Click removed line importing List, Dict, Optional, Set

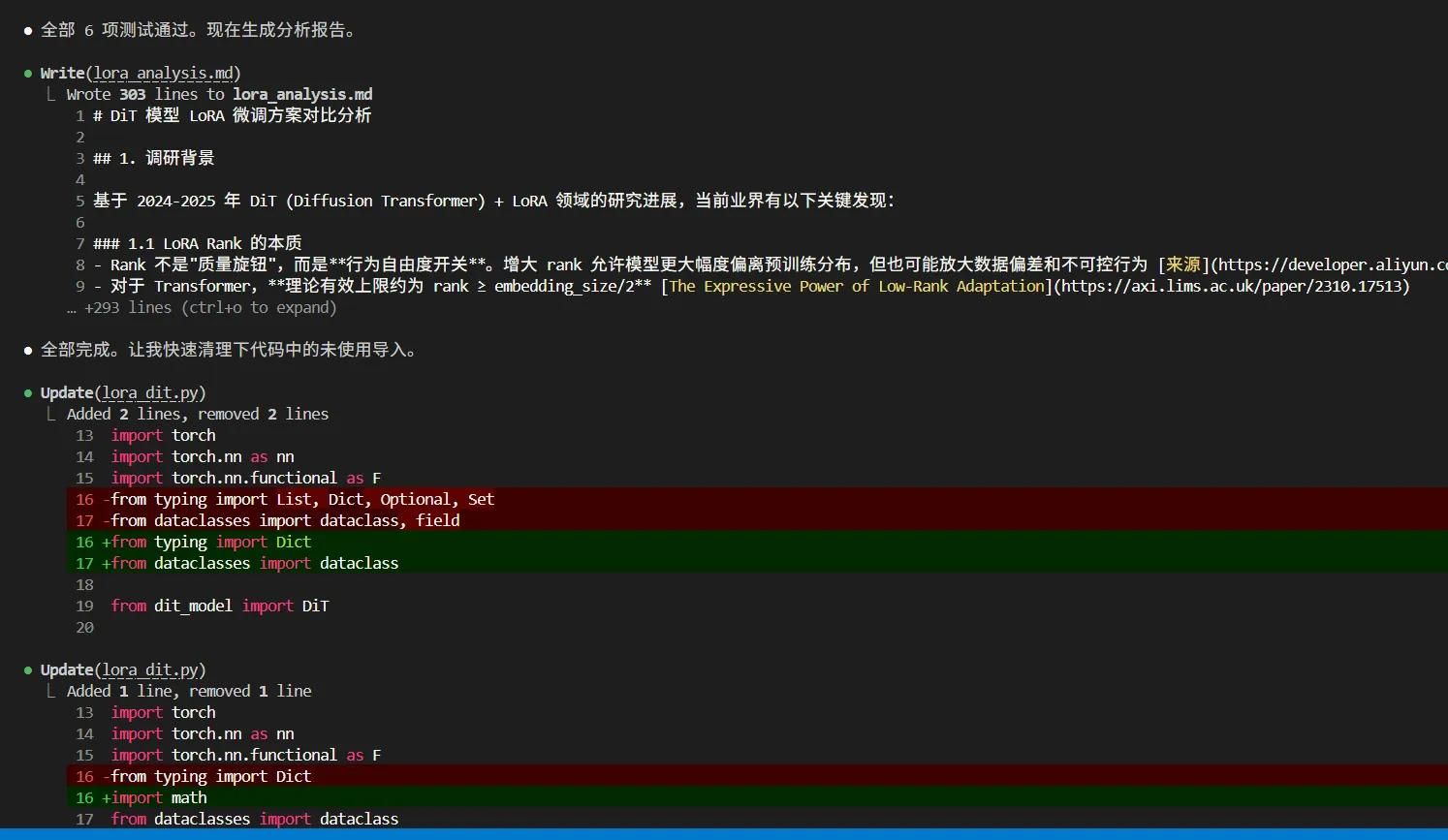(x=302, y=500)
